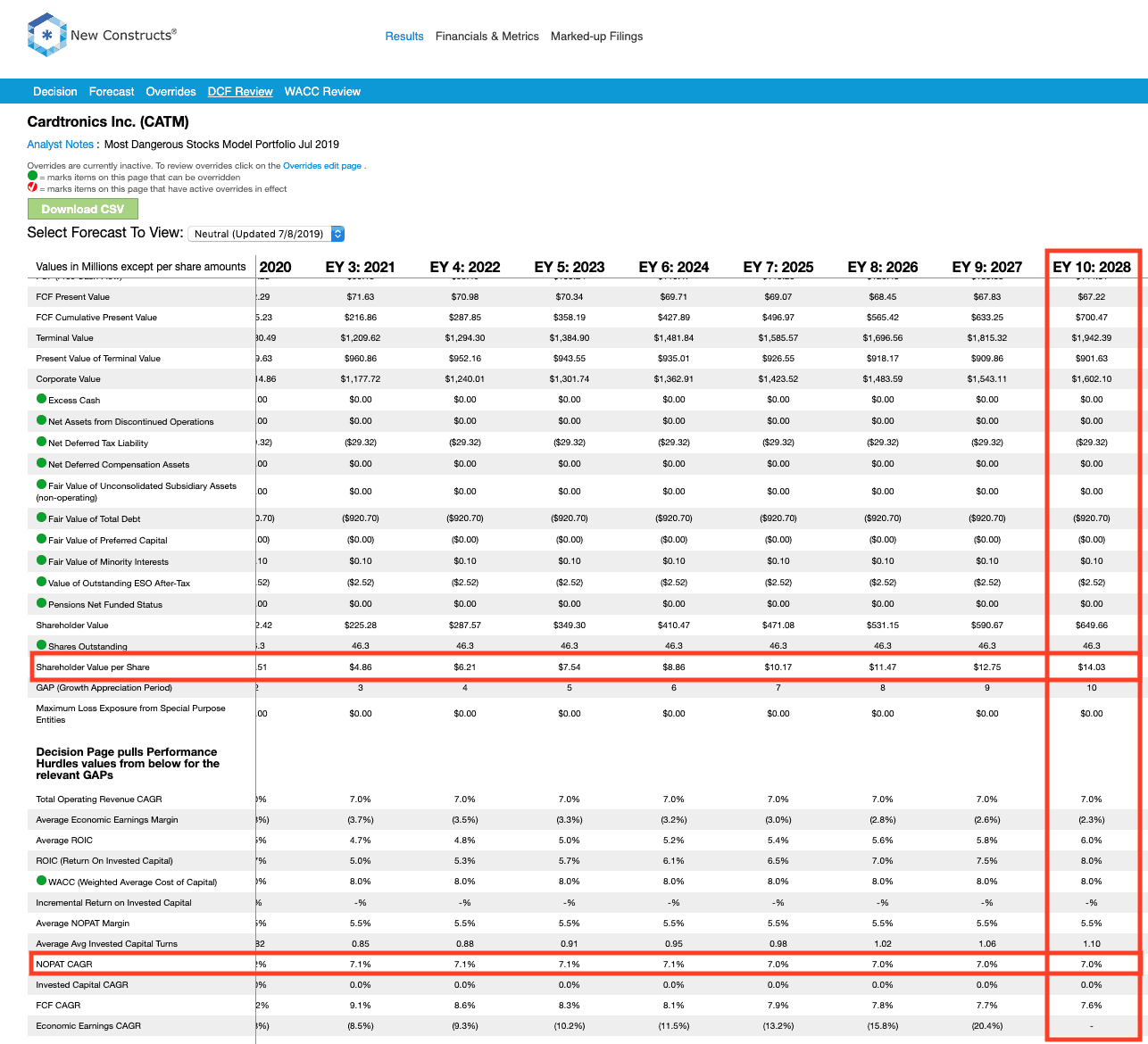Click green dot beside Net Deferred Compensation Assets

pyautogui.click(x=41, y=463)
